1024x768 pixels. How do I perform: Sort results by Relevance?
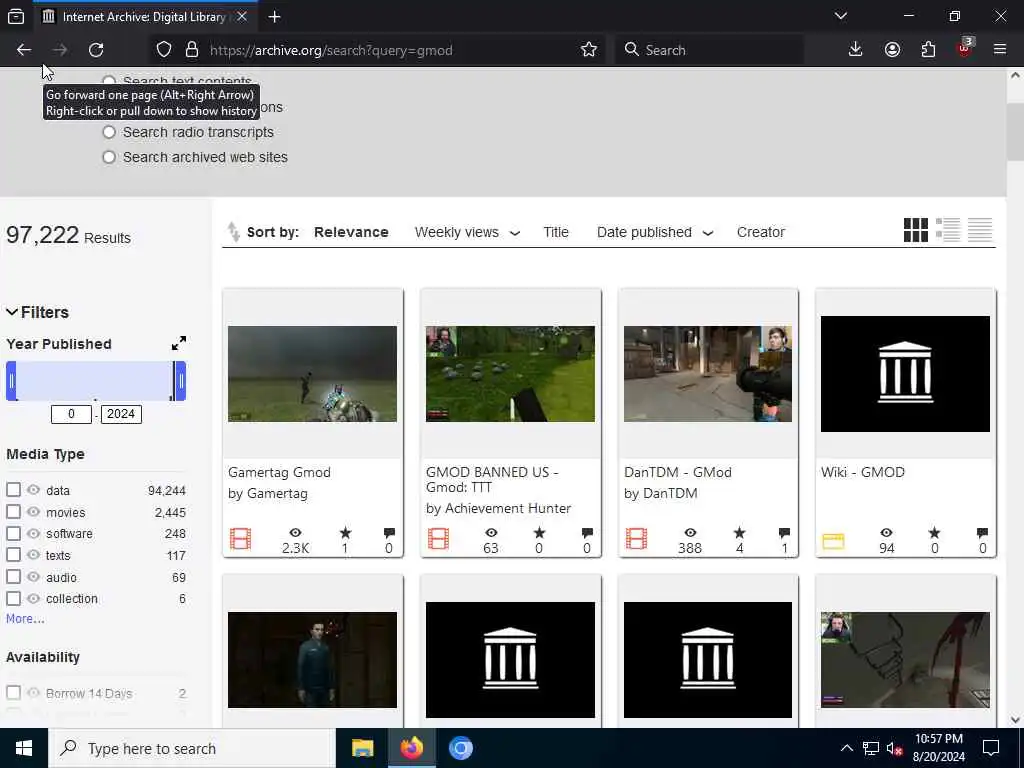(x=351, y=232)
